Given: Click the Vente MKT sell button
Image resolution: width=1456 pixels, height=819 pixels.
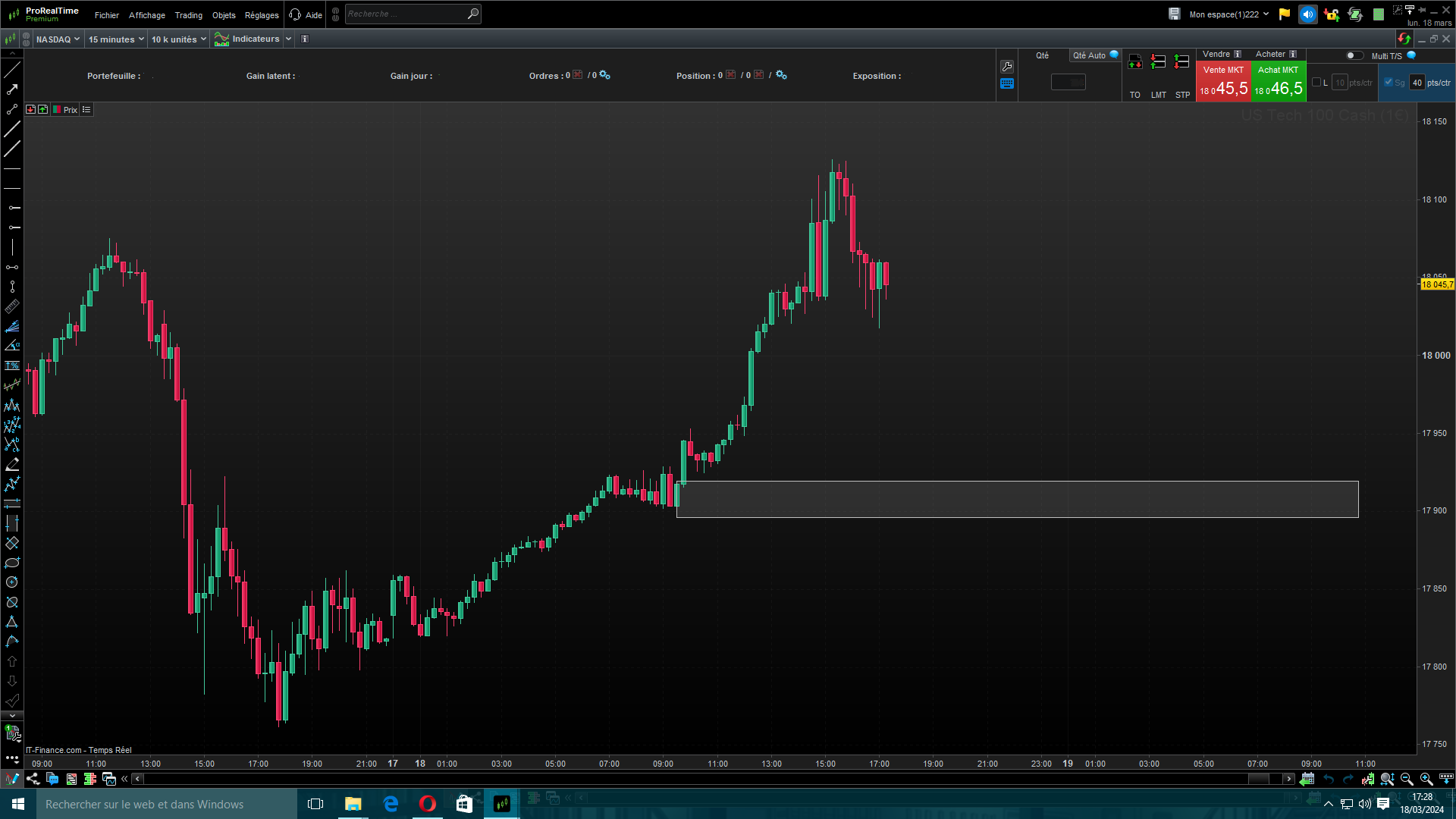Looking at the screenshot, I should point(1223,82).
